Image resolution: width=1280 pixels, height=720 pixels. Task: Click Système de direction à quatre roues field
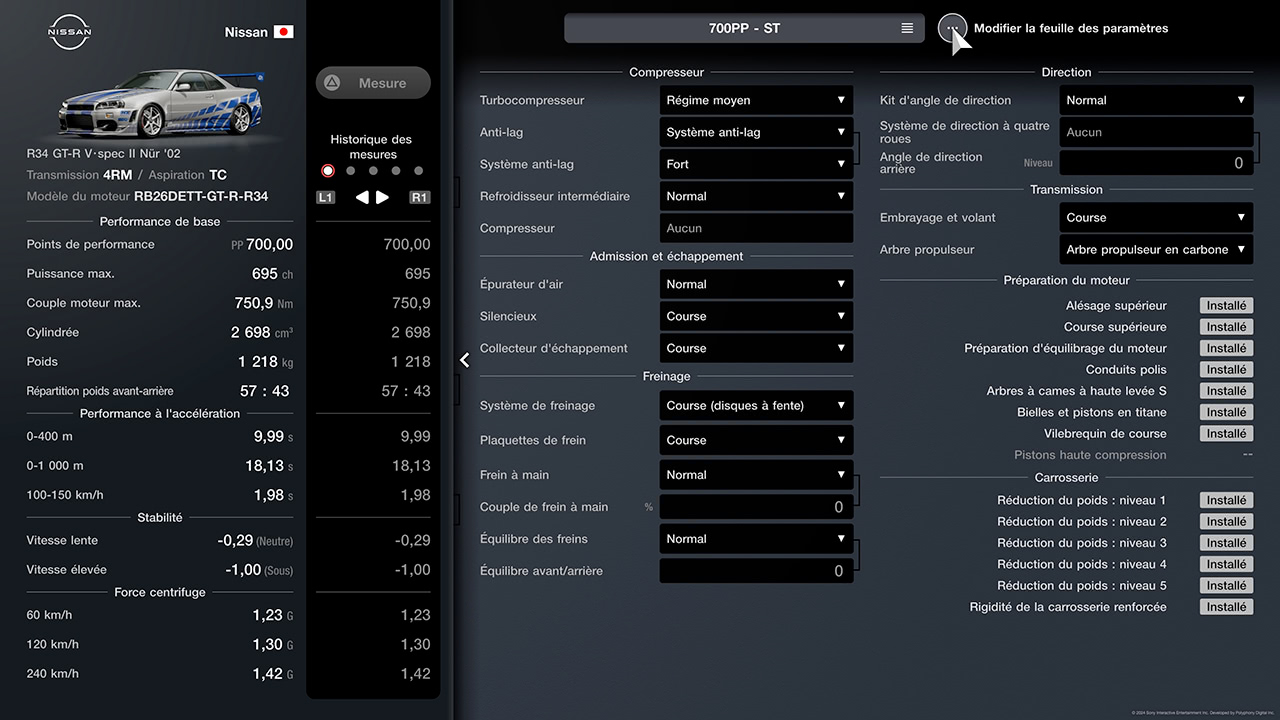[x=1156, y=132]
